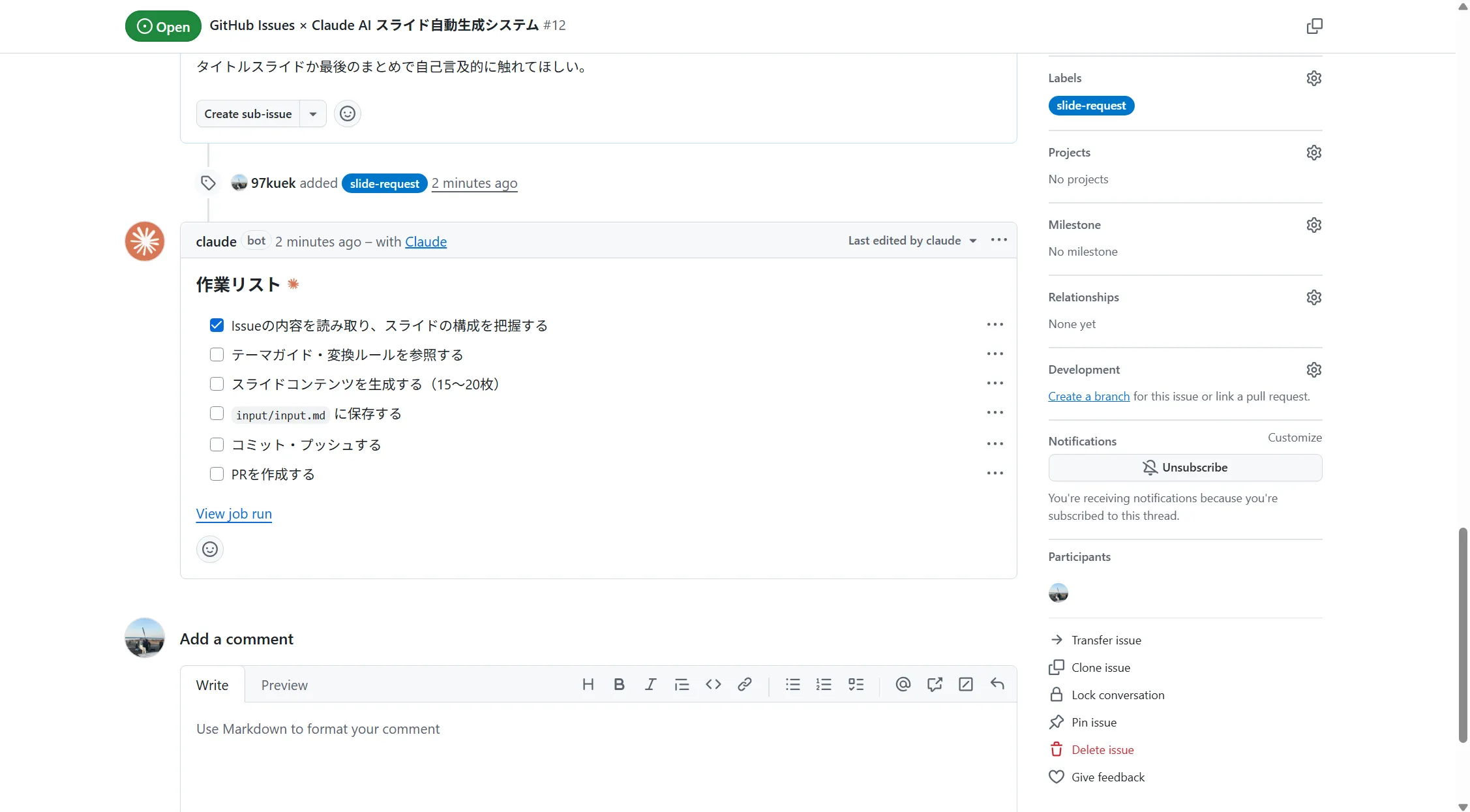Click the 97kuek avatar in label event
1470x812 pixels.
click(239, 183)
